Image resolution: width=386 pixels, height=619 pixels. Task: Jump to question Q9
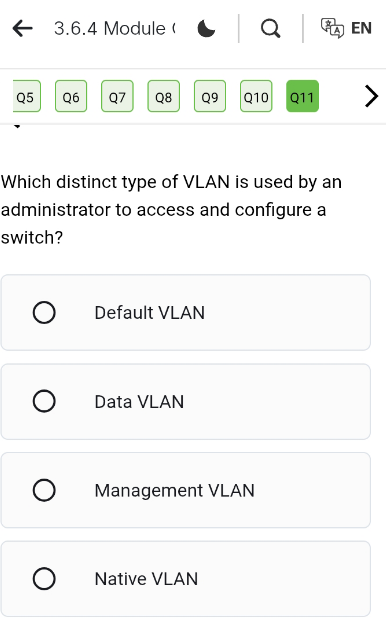pos(210,96)
